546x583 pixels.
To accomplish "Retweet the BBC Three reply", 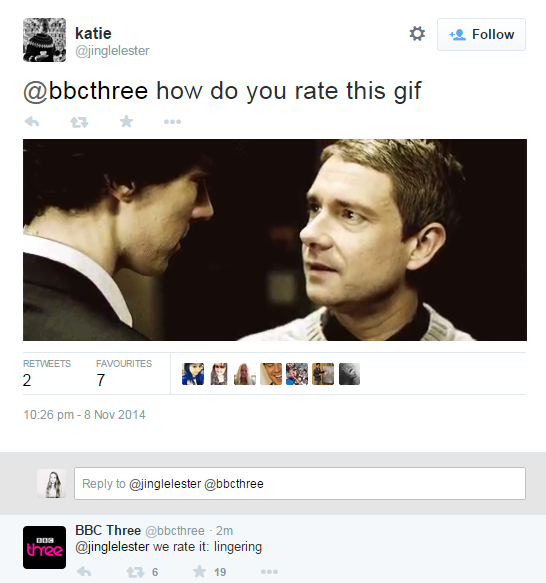I will [135, 572].
